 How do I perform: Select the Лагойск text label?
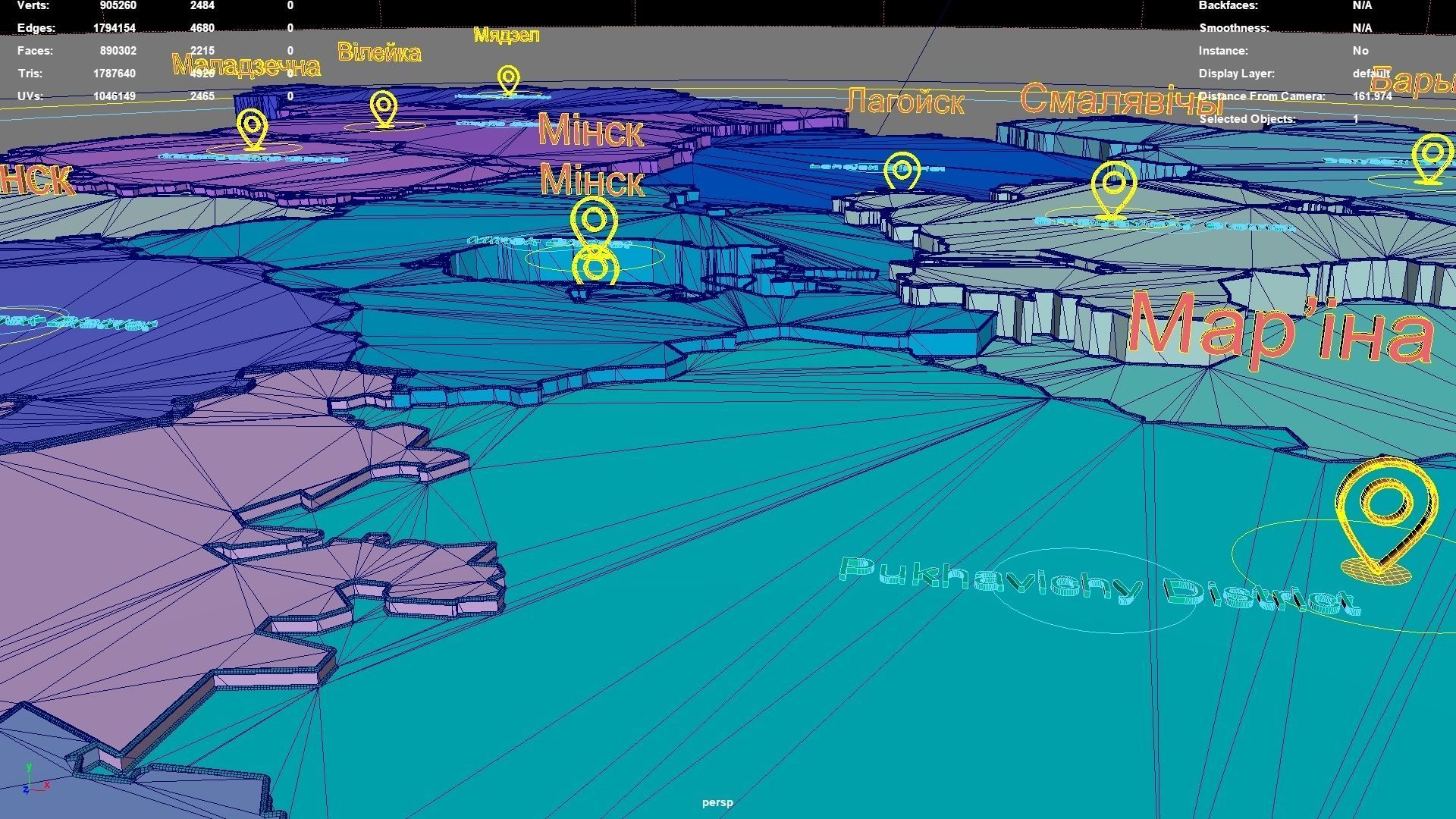[x=904, y=102]
